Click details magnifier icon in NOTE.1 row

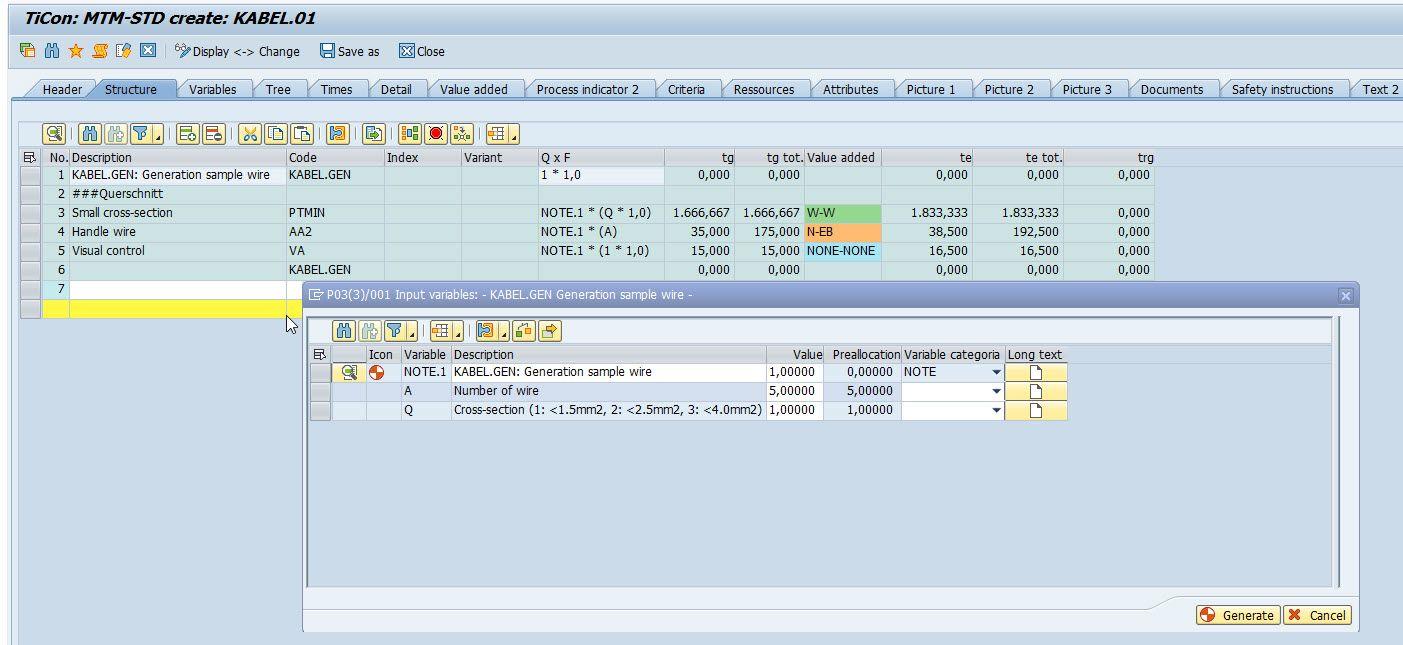pyautogui.click(x=349, y=372)
